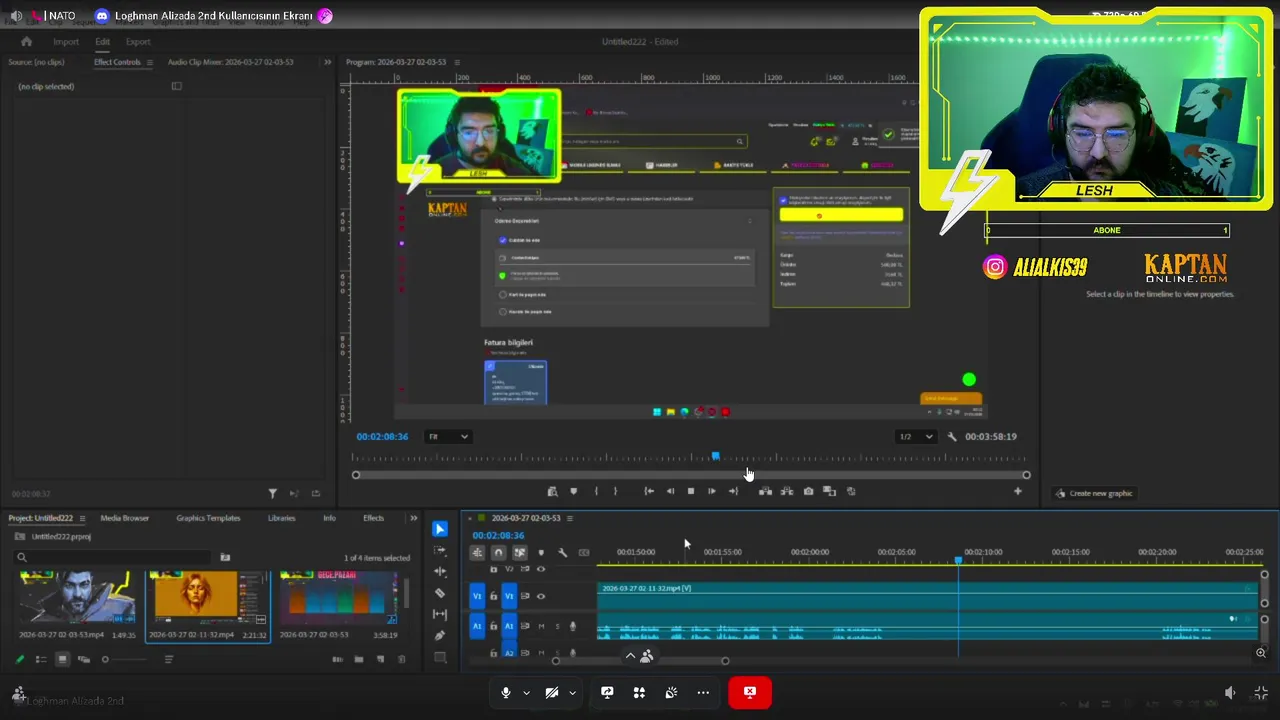
Task: Step back one frame in Program monitor
Action: pyautogui.click(x=670, y=491)
